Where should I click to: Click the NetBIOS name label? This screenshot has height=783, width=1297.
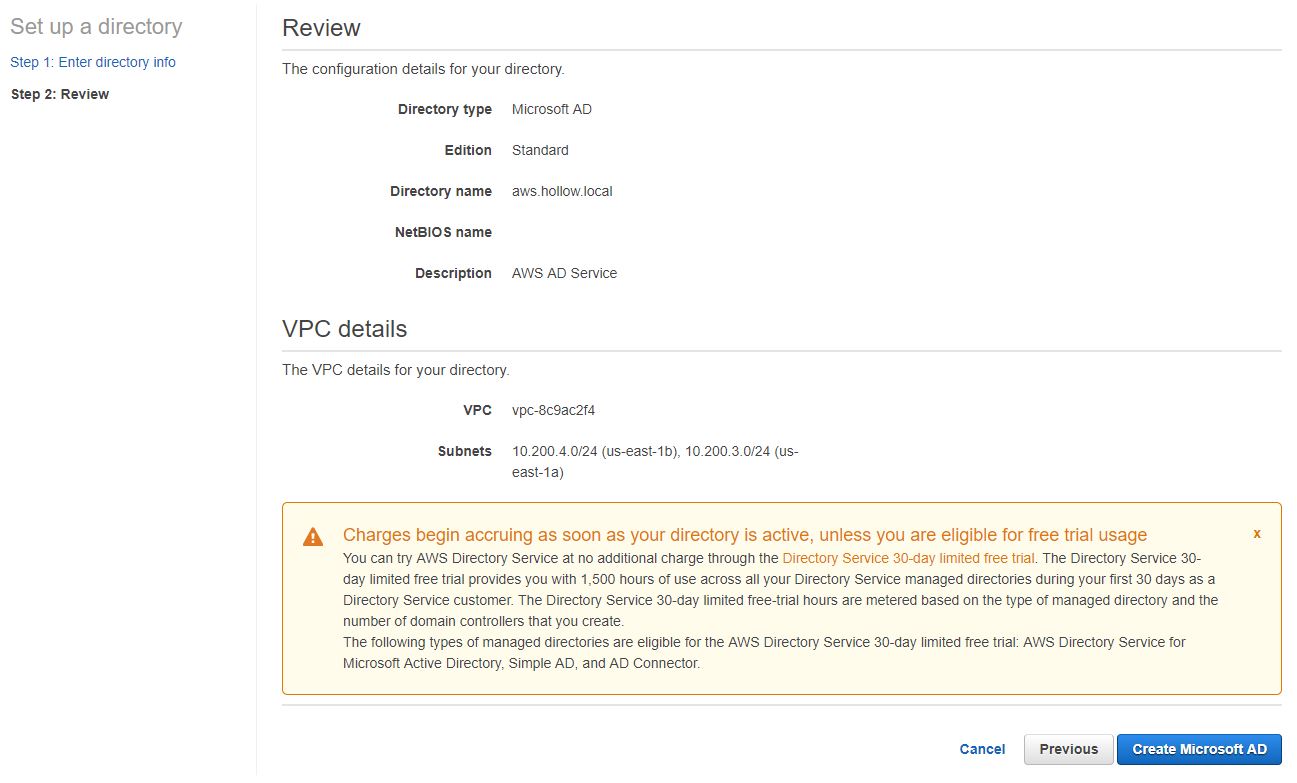tap(443, 232)
